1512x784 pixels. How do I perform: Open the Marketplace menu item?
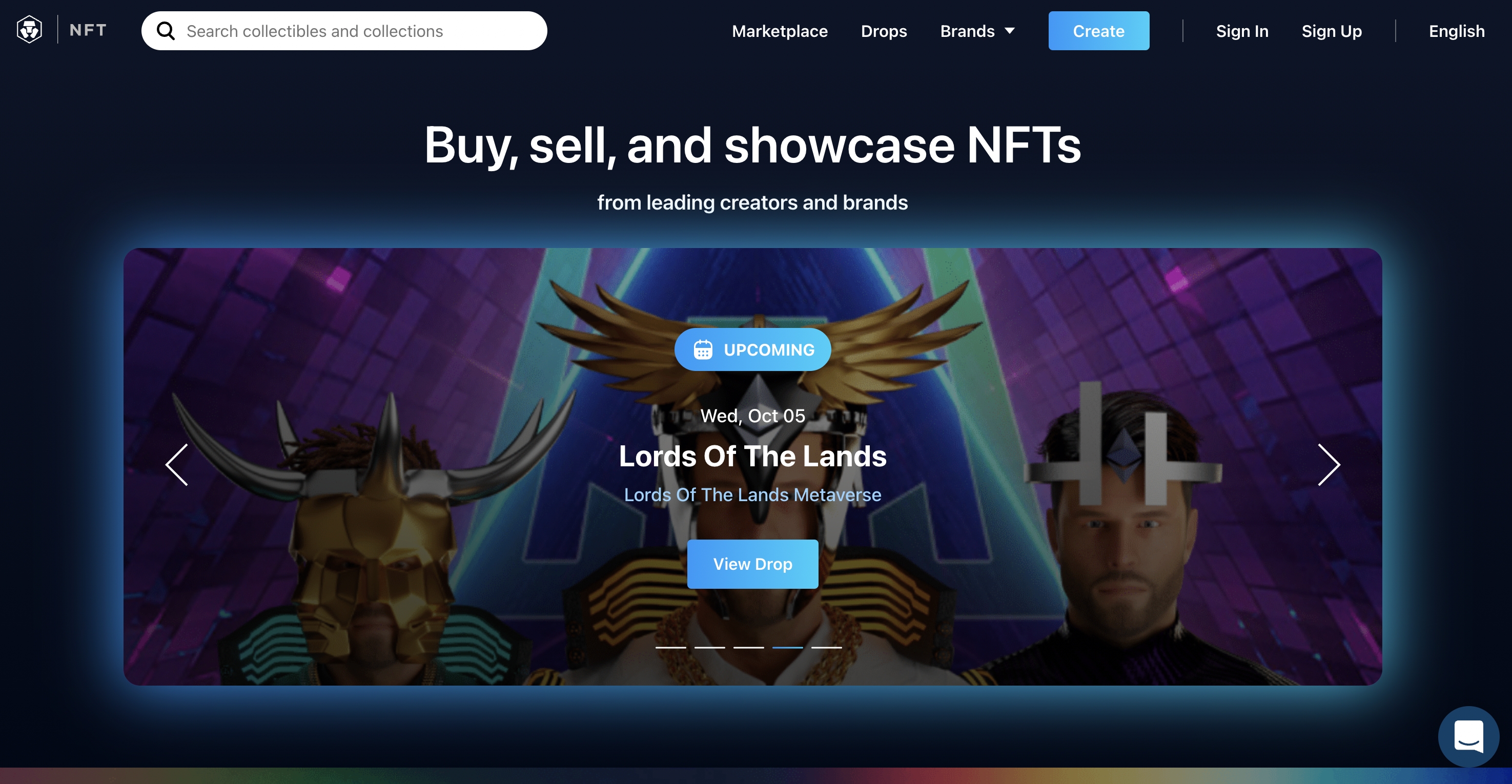(x=780, y=31)
